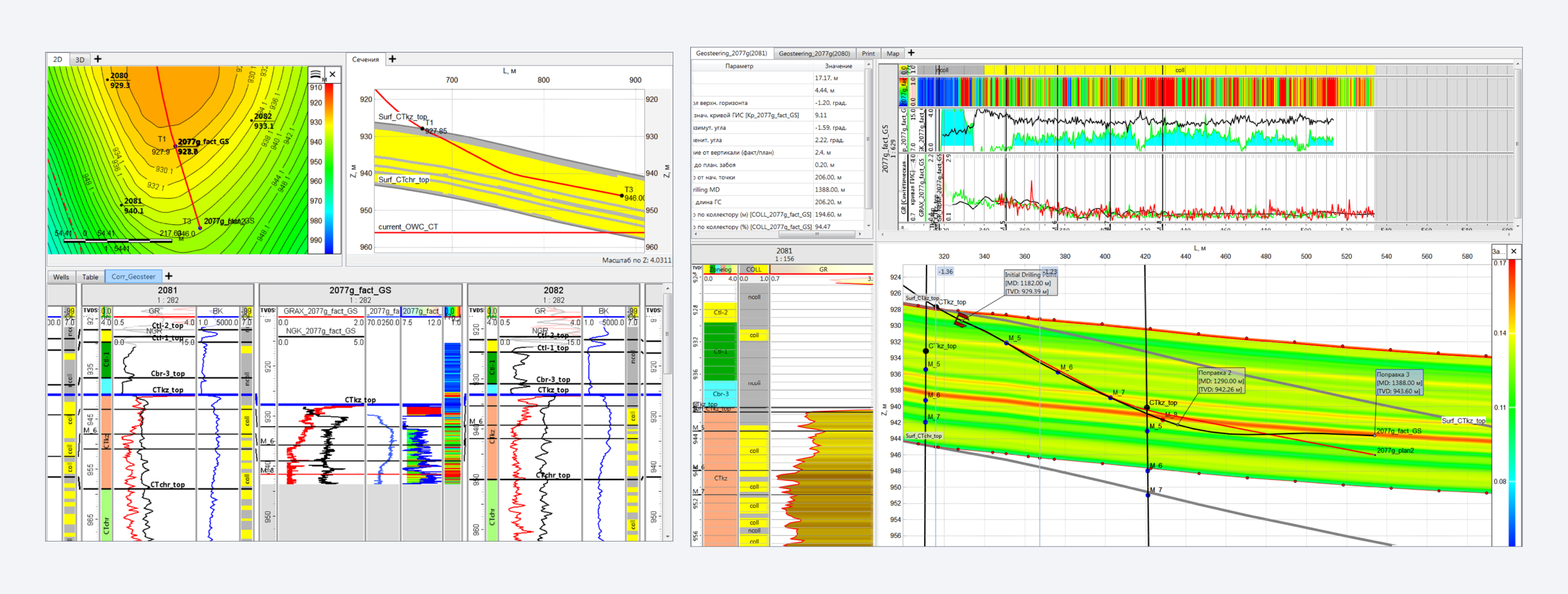Click the COLL track header in well 2081 panel

coord(753,269)
